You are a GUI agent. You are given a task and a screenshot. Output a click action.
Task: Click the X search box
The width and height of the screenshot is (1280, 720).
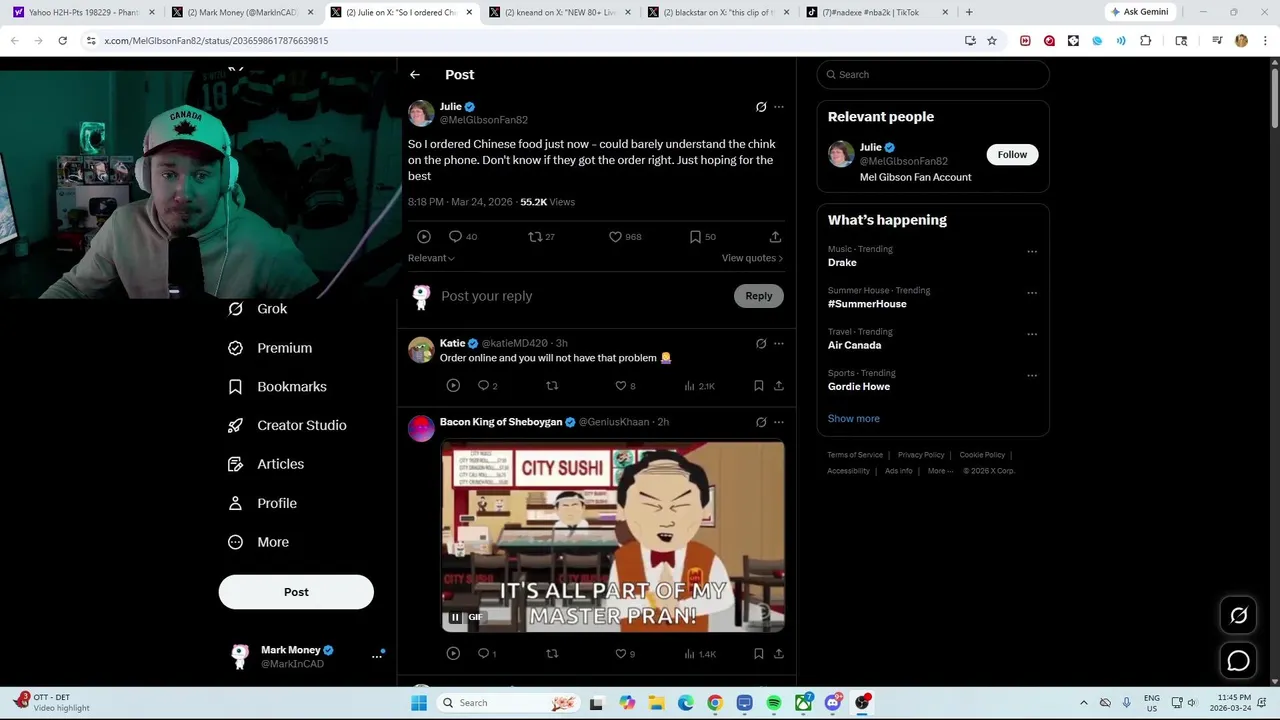coord(933,75)
